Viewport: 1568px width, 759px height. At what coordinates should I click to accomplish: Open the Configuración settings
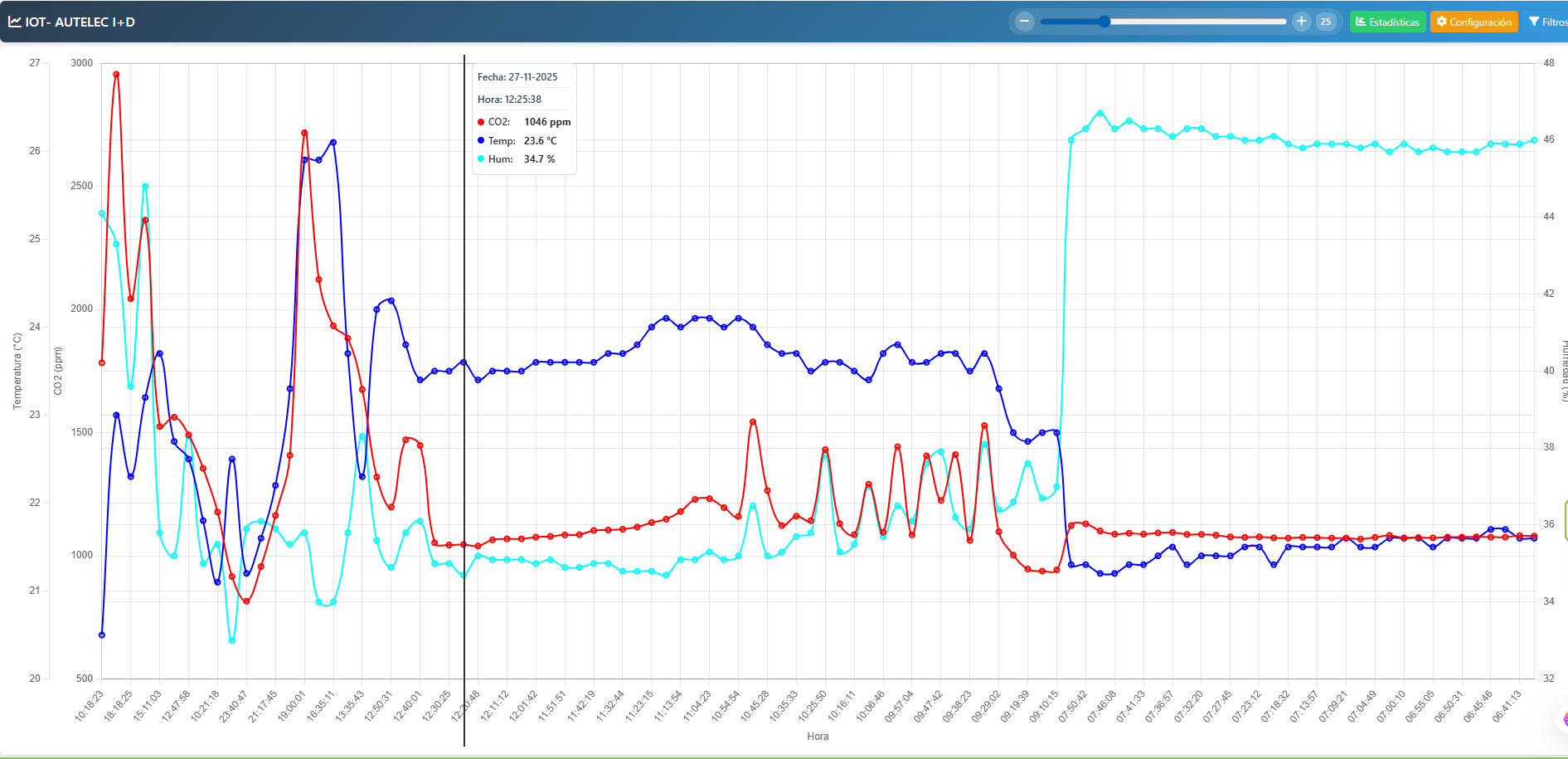click(x=1474, y=21)
